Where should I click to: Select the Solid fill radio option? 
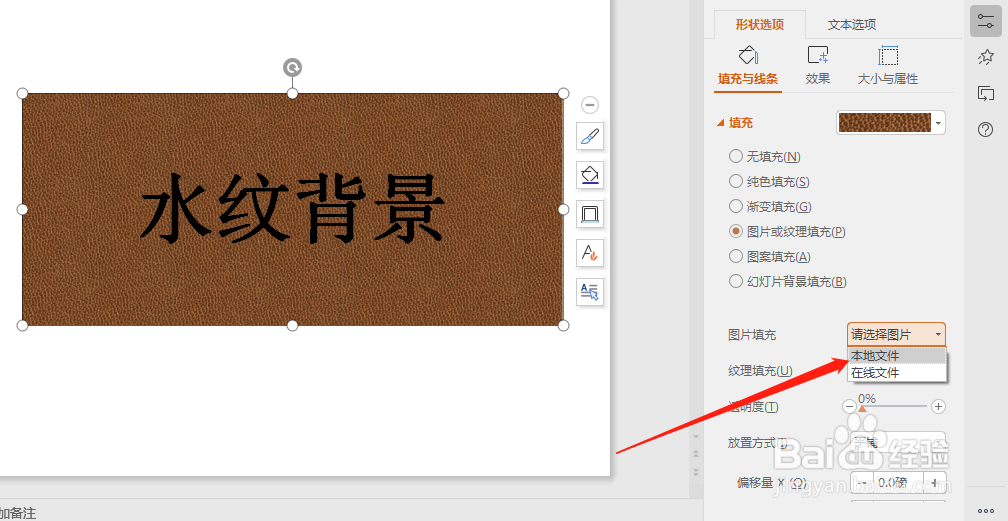pos(736,181)
